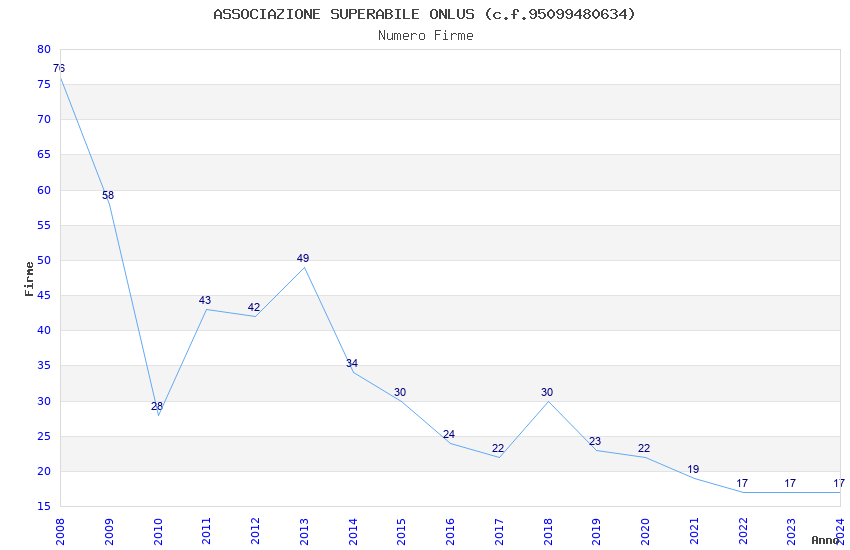Click x-axis year label 2013

click(x=304, y=531)
